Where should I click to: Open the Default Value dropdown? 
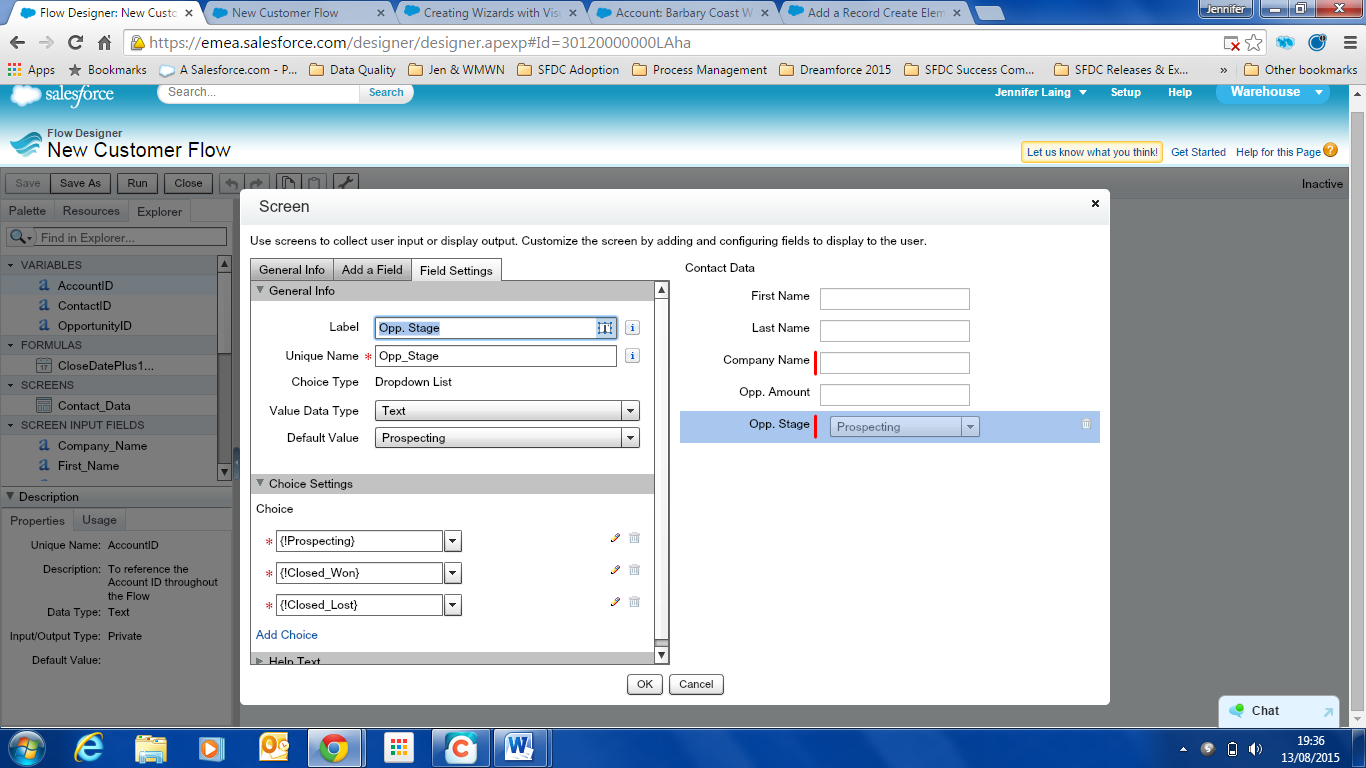click(x=630, y=438)
